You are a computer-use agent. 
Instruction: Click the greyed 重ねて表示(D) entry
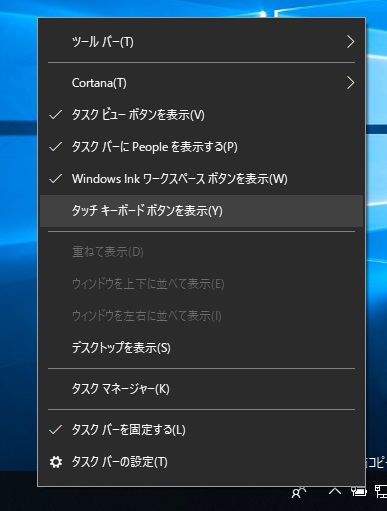(x=201, y=252)
